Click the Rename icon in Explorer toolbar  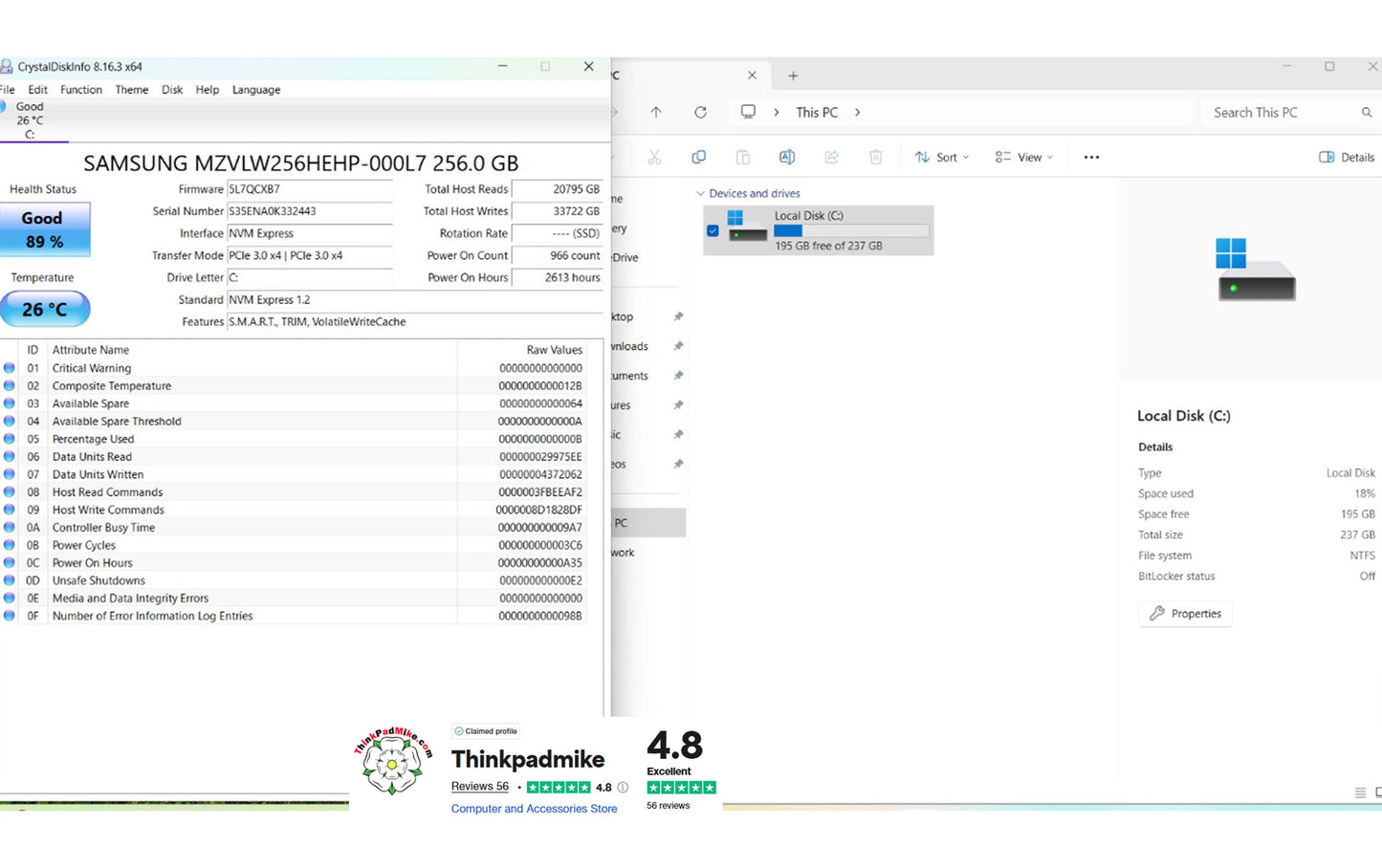tap(787, 158)
